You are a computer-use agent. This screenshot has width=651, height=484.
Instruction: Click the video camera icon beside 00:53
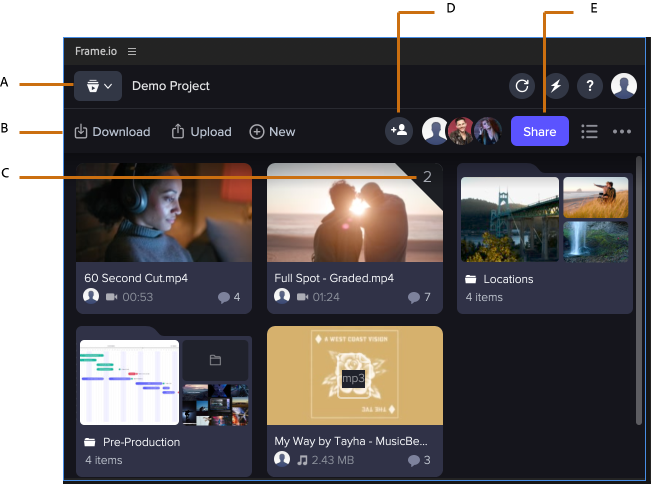(x=111, y=297)
